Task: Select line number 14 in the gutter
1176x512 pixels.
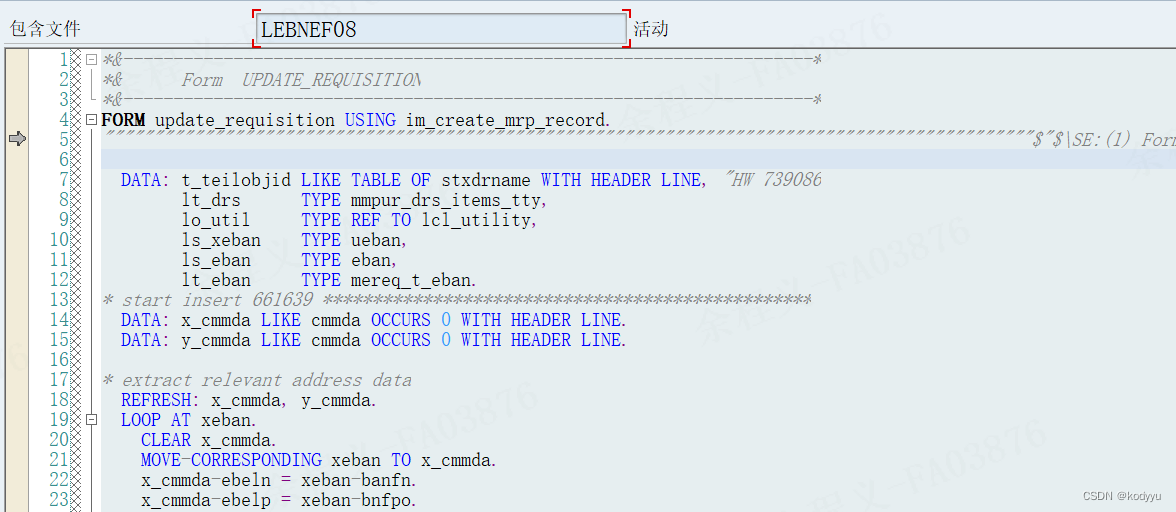Action: pos(59,320)
